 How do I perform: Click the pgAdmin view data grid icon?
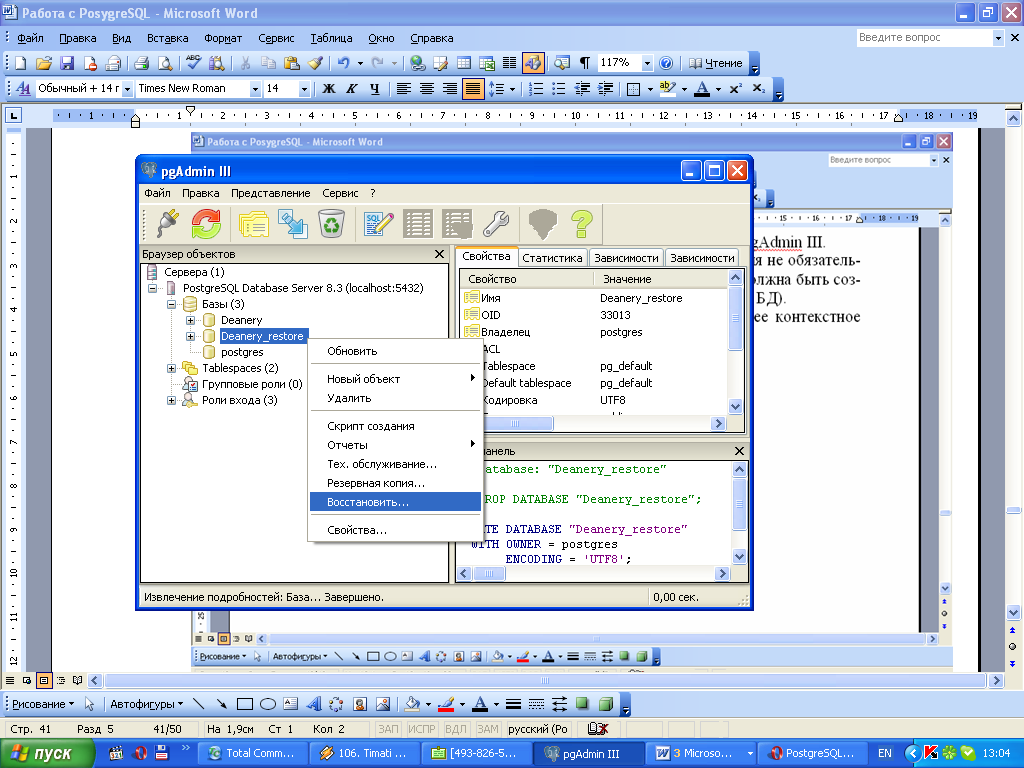coord(418,223)
